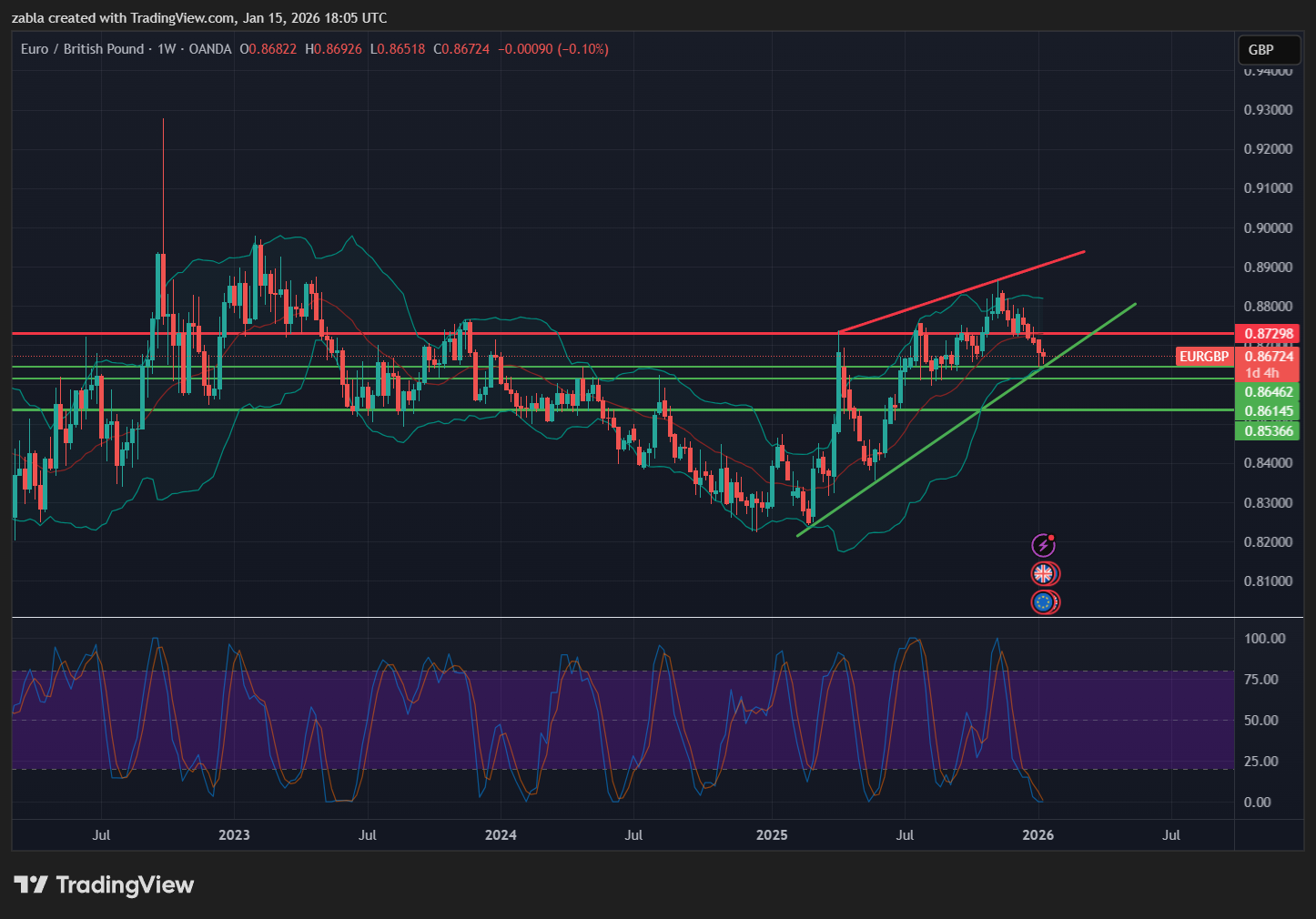Select the red 0.87298 resistance level label
Screen dimensions: 1316x919
click(1267, 334)
